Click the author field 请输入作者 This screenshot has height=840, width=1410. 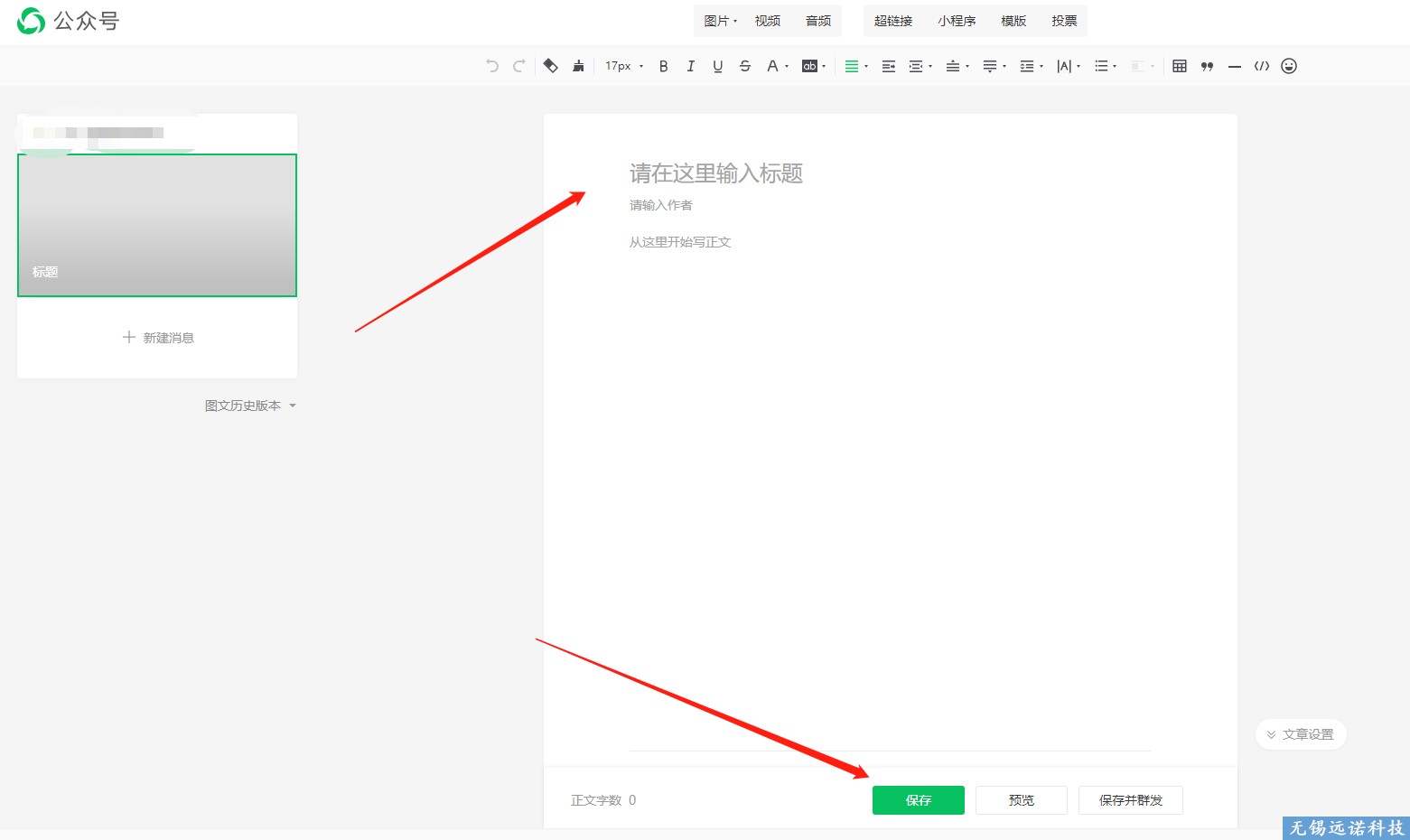(x=661, y=205)
